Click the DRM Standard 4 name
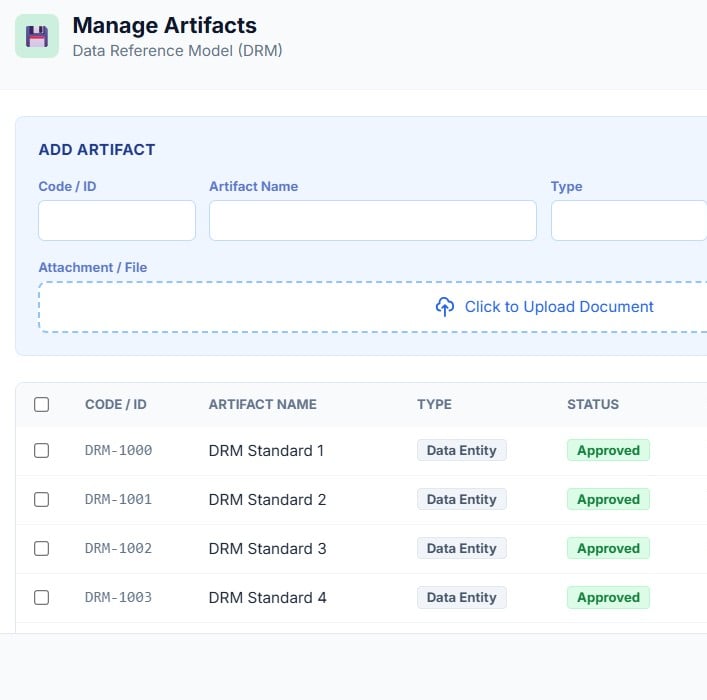The height and width of the screenshot is (700, 707). point(267,598)
